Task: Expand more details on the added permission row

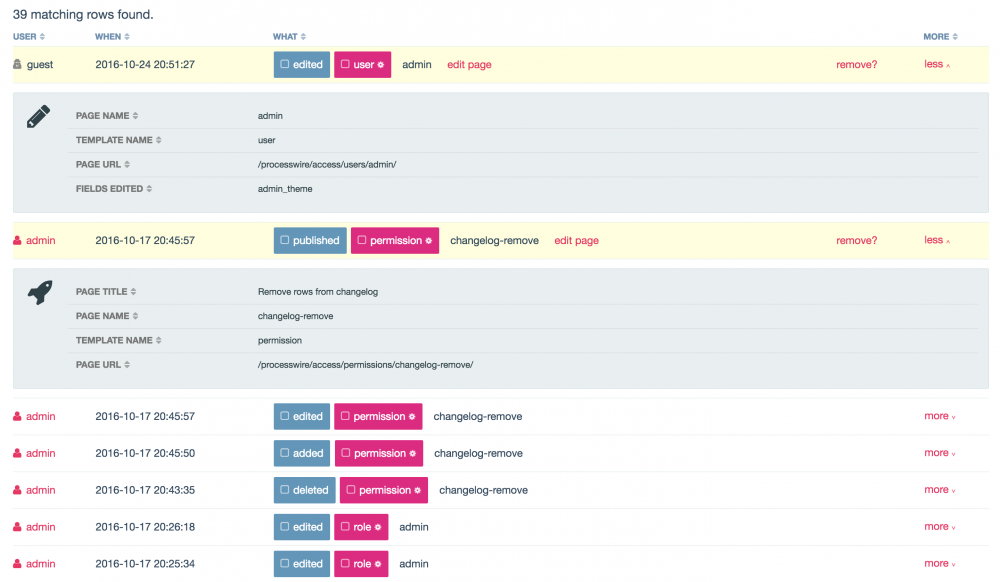Action: [x=938, y=453]
